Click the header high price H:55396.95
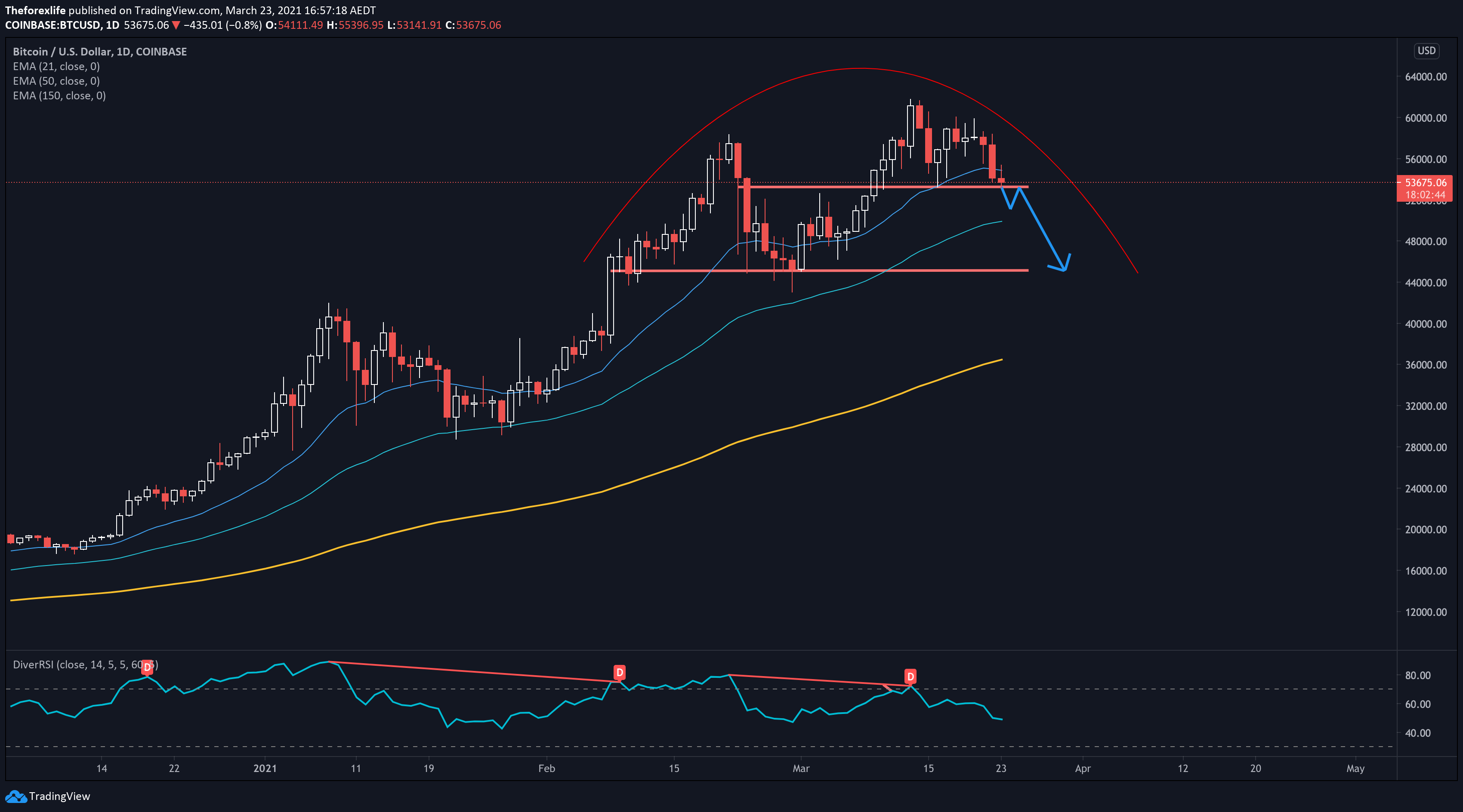This screenshot has height=812, width=1463. click(x=355, y=25)
